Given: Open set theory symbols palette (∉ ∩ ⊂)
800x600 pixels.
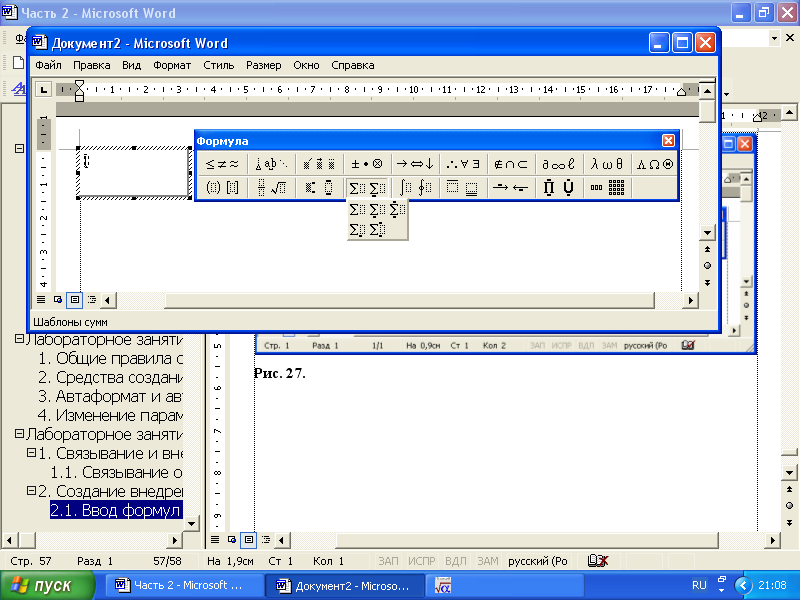Looking at the screenshot, I should tap(511, 164).
